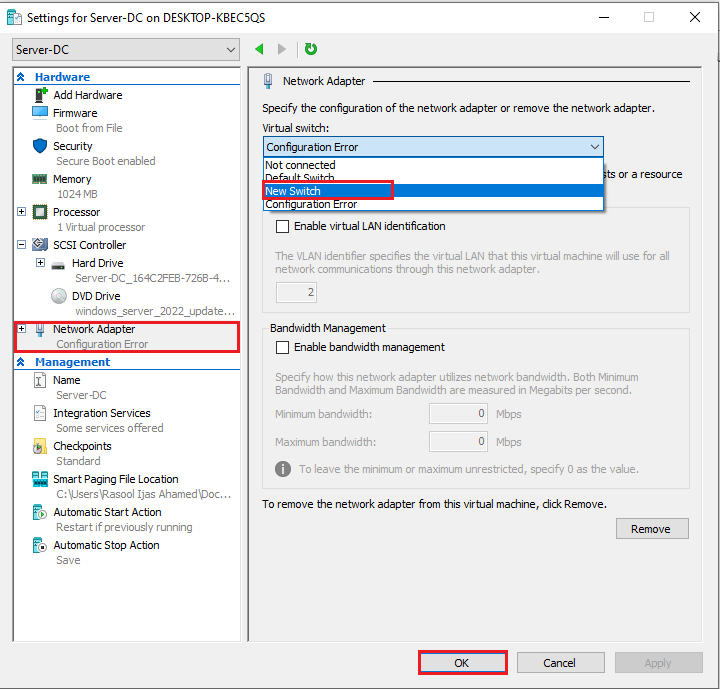The image size is (720, 689).
Task: Click the OK button
Action: click(x=462, y=663)
